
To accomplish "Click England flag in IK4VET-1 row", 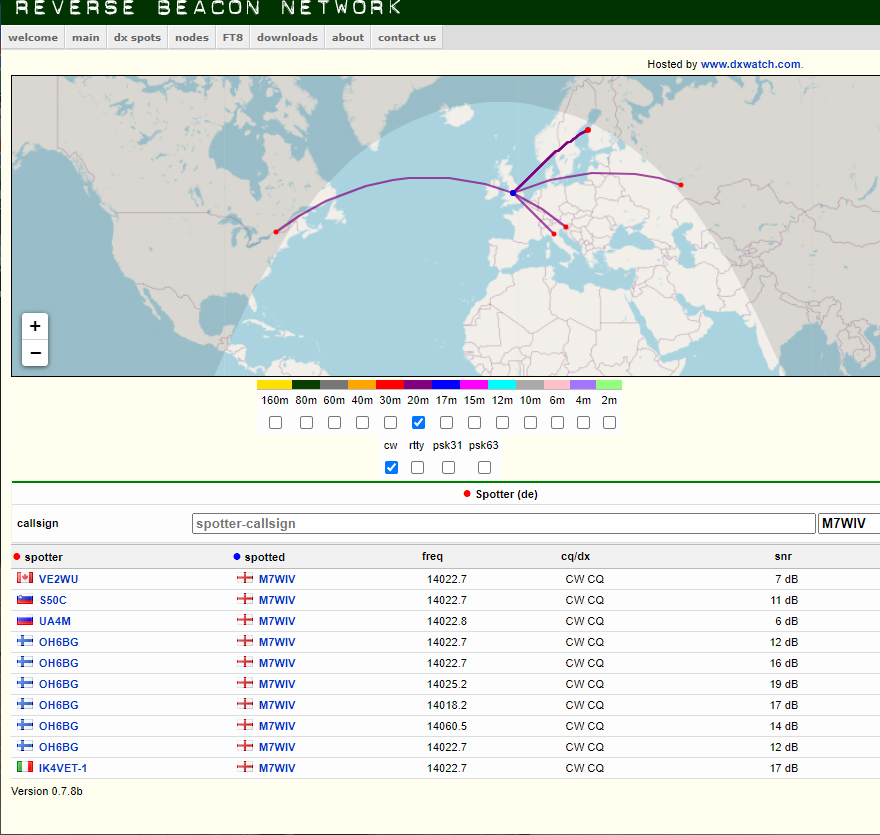I will [x=245, y=767].
